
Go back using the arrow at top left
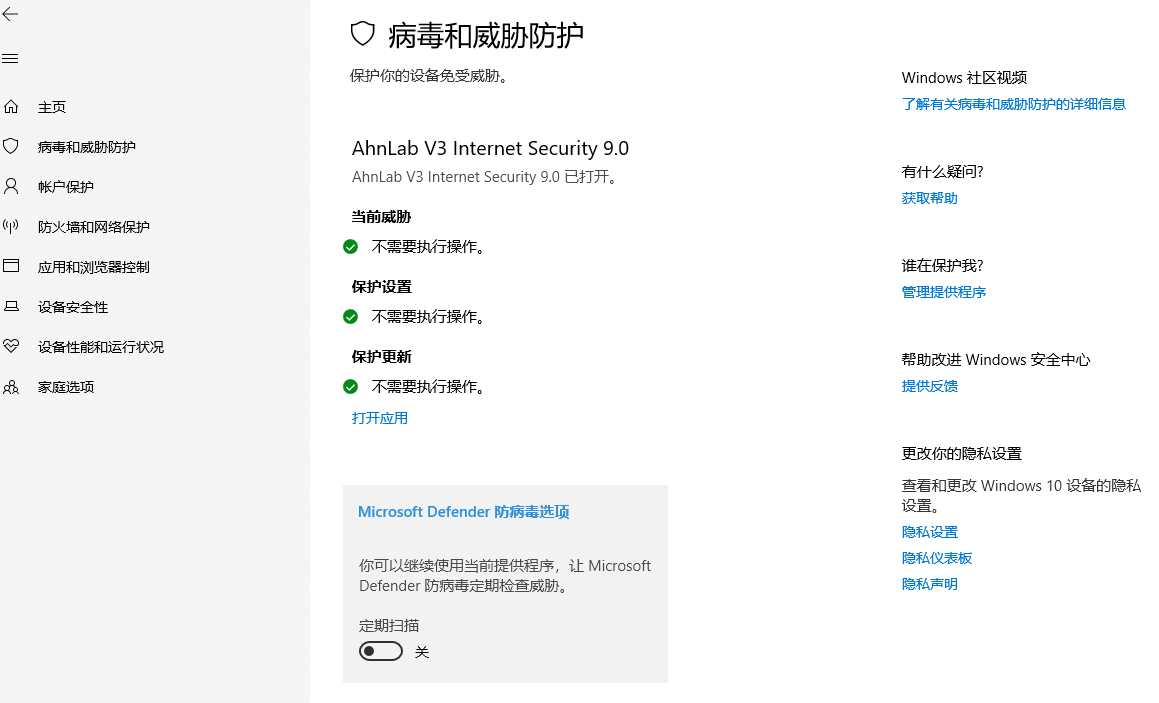click(x=11, y=15)
